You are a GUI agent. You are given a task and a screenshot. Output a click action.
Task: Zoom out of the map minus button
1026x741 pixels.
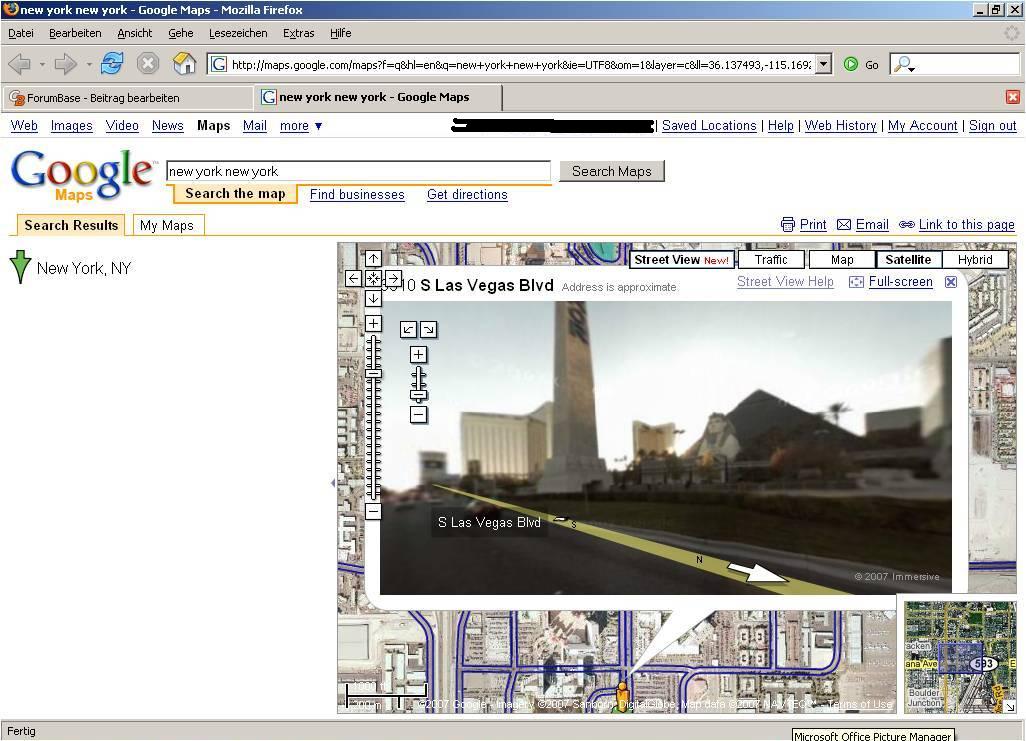373,511
